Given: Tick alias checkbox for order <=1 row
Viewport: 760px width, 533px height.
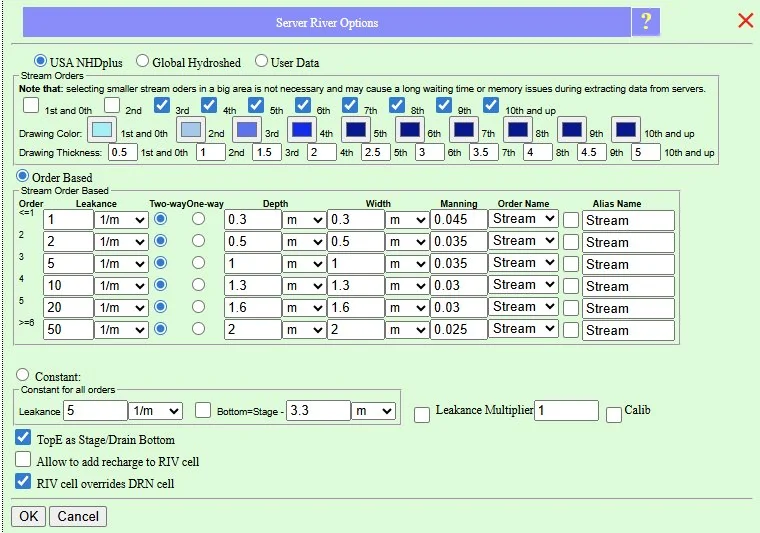Looking at the screenshot, I should click(x=571, y=220).
